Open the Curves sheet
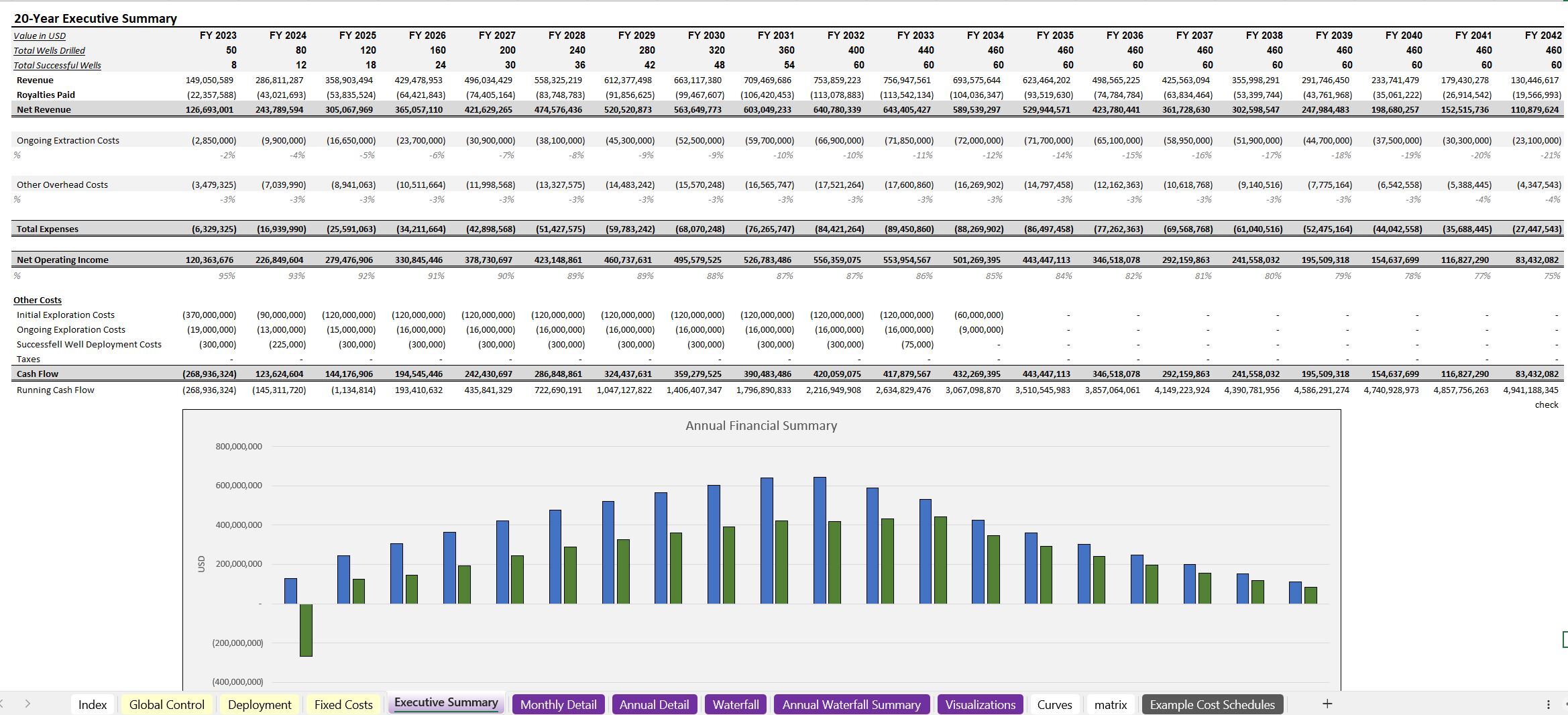Image resolution: width=1568 pixels, height=715 pixels. click(x=1054, y=704)
